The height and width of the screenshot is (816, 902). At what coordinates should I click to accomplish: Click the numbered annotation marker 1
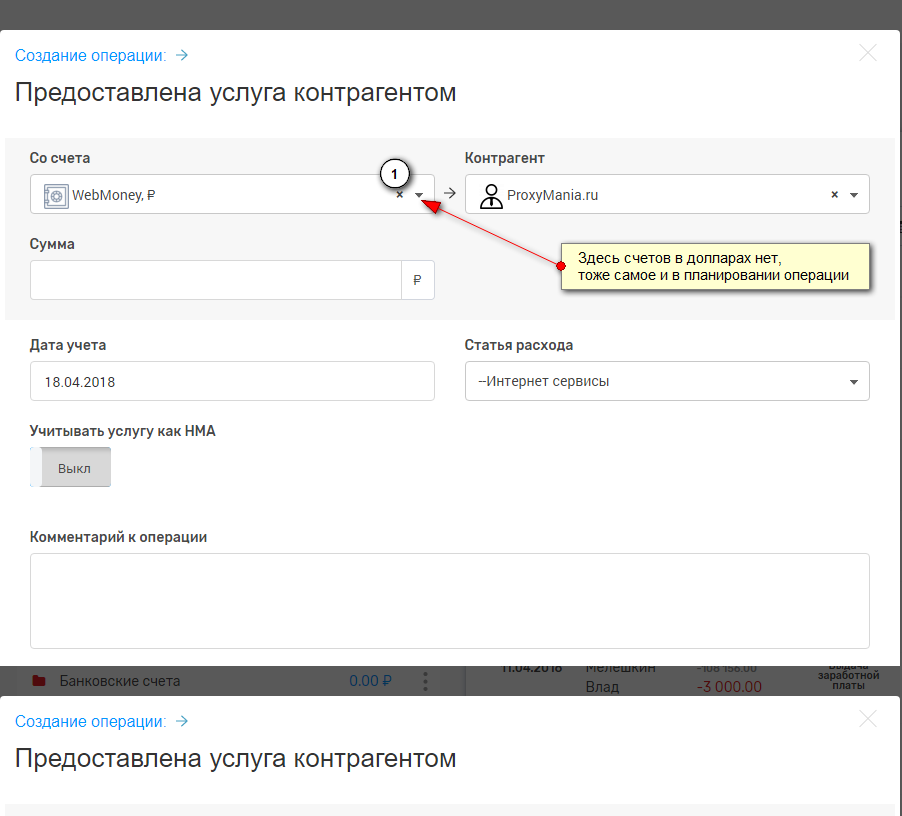[x=394, y=174]
